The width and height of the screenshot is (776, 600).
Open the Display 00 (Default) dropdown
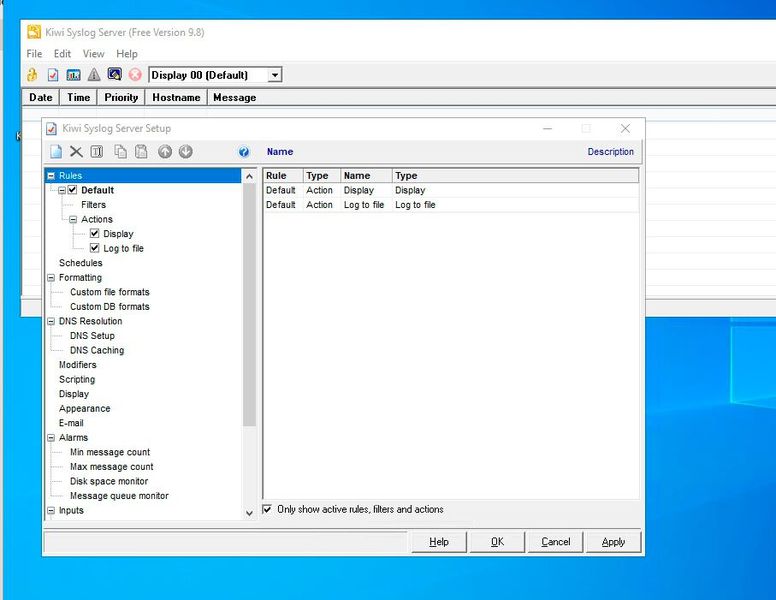pyautogui.click(x=275, y=75)
